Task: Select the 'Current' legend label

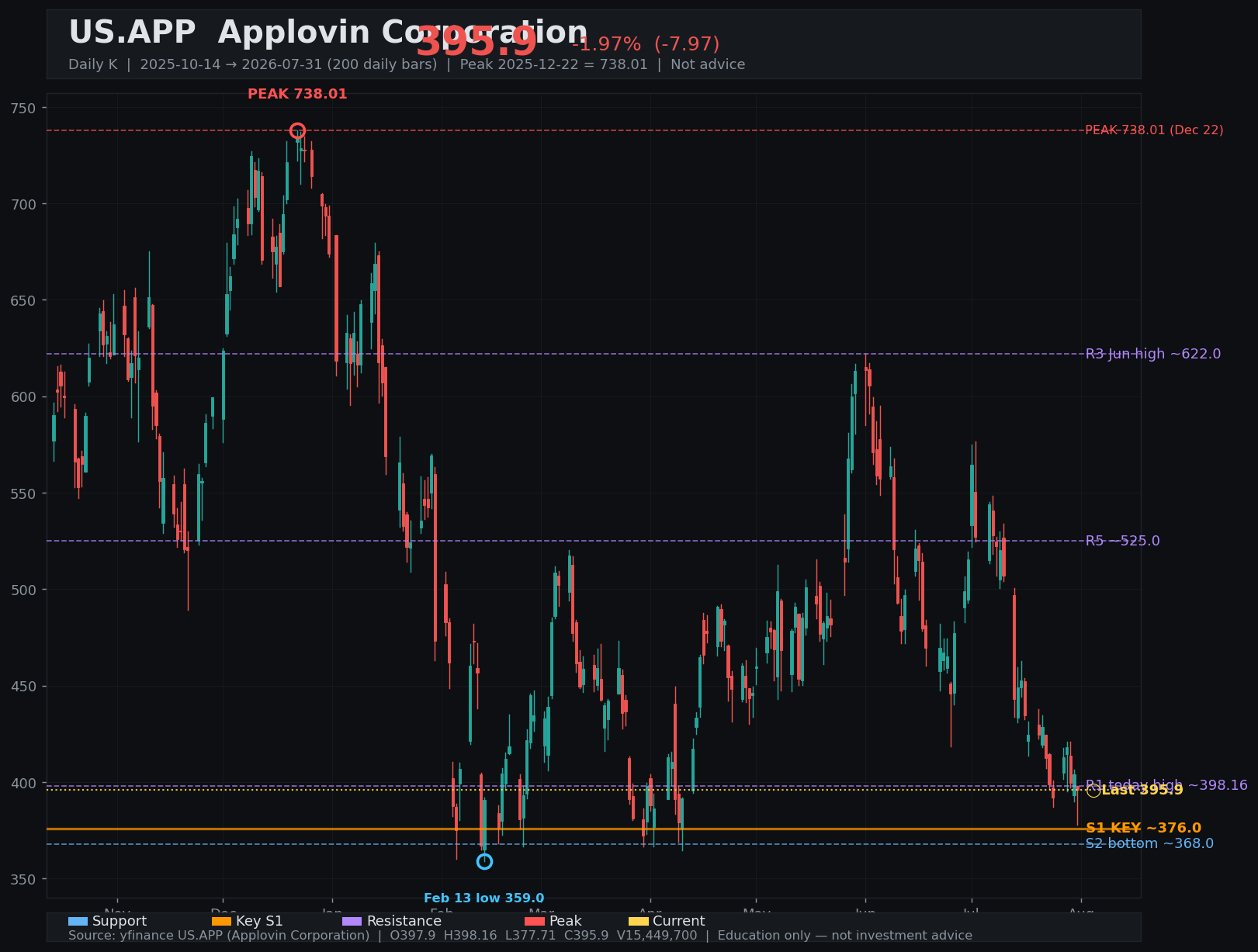Action: point(679,922)
